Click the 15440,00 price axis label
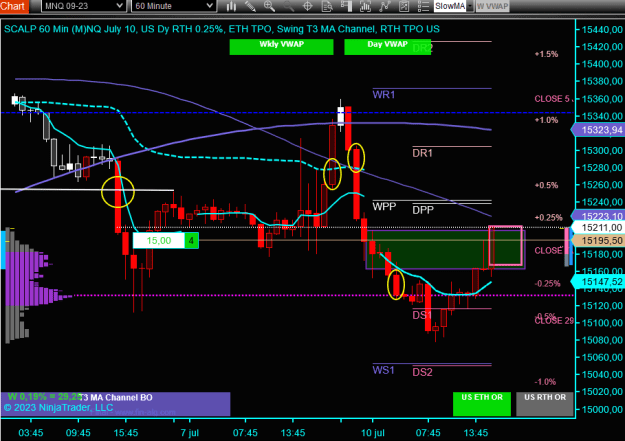This screenshot has height=441, width=625. coord(602,30)
